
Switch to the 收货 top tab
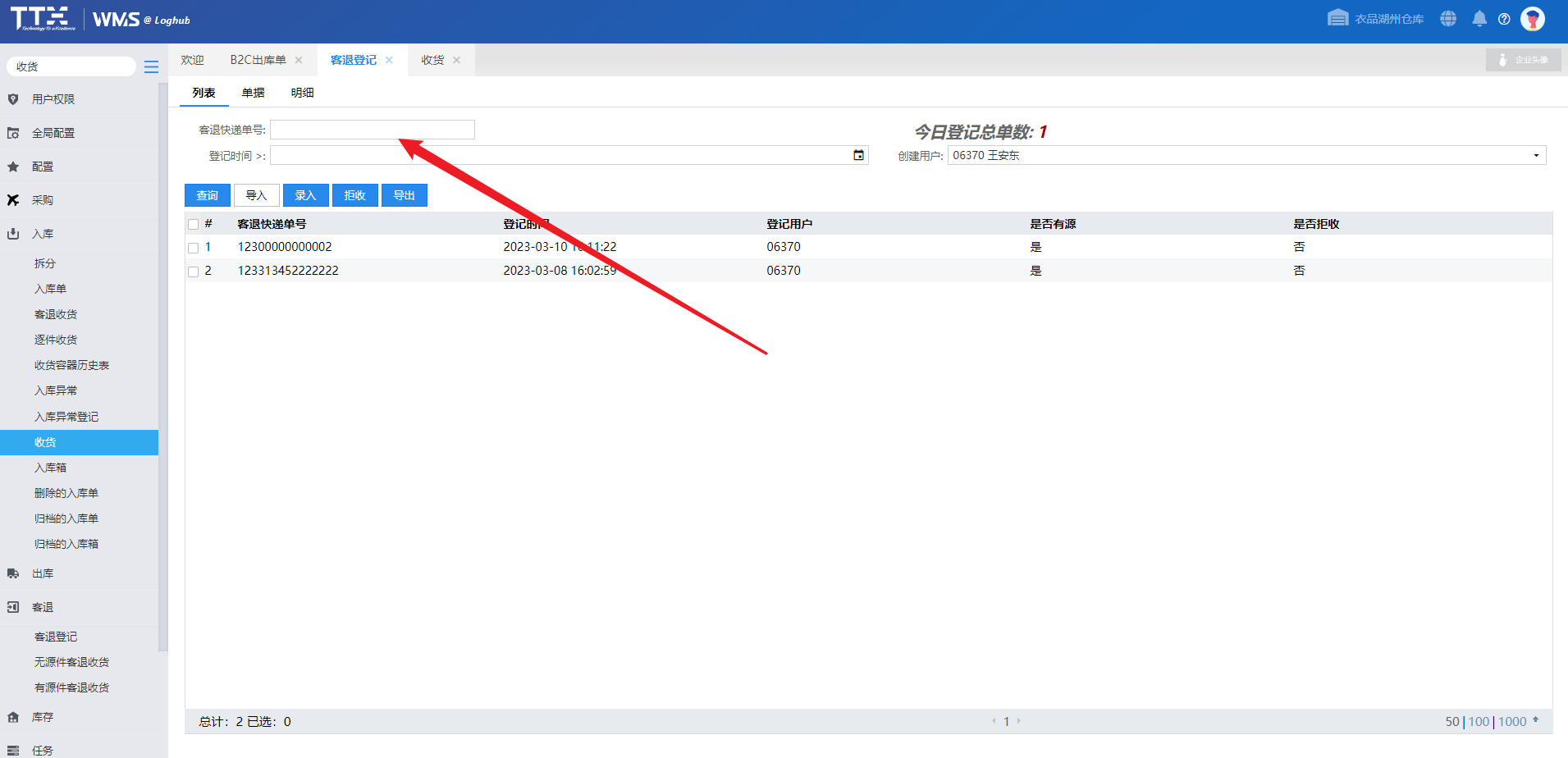click(432, 60)
